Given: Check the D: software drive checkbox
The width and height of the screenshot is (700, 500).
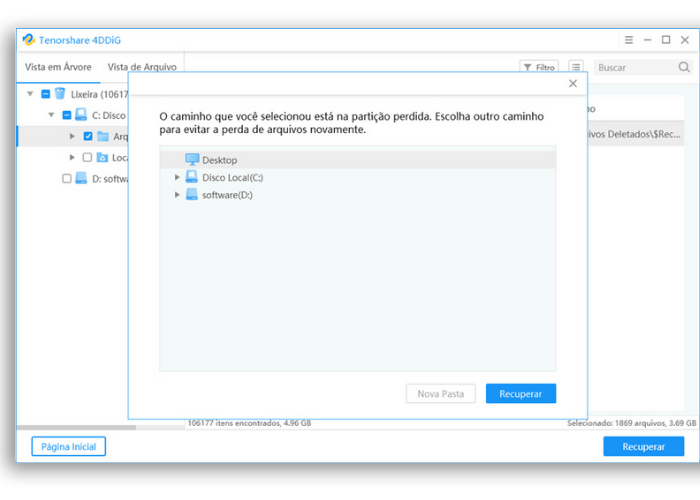Looking at the screenshot, I should (x=66, y=179).
